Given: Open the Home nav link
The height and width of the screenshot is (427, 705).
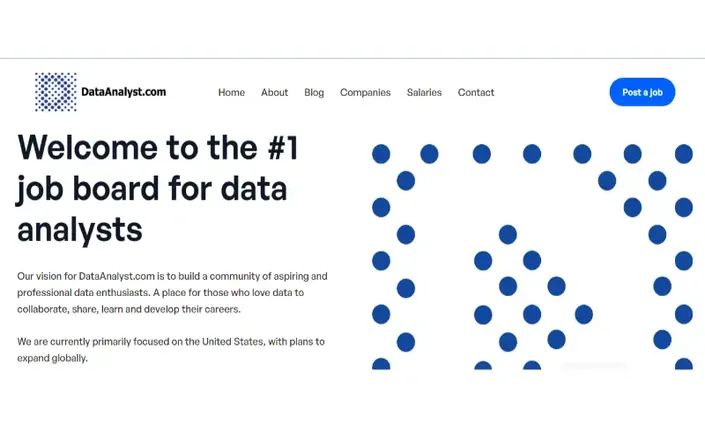Looking at the screenshot, I should (x=232, y=93).
